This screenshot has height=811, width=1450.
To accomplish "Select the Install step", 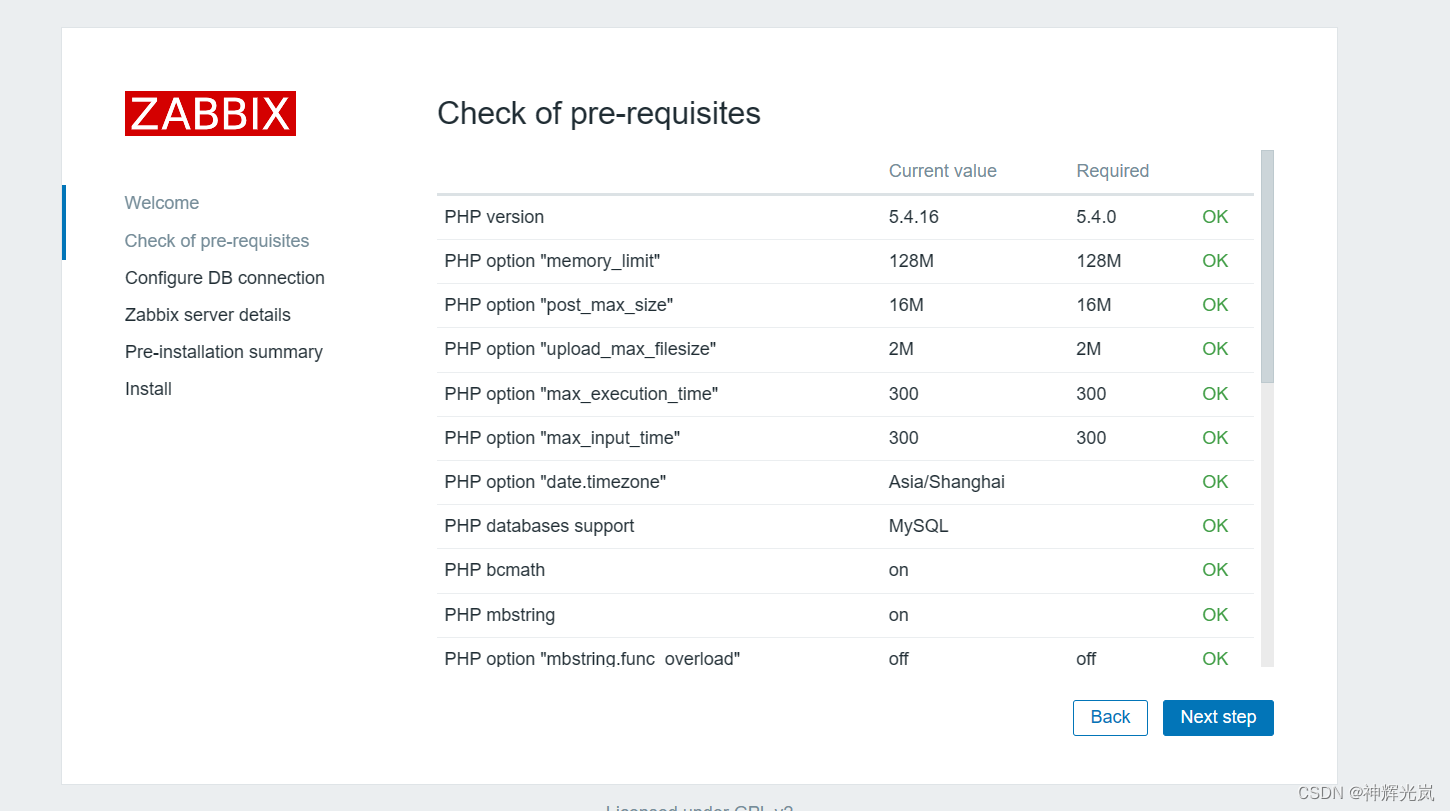I will (x=148, y=389).
